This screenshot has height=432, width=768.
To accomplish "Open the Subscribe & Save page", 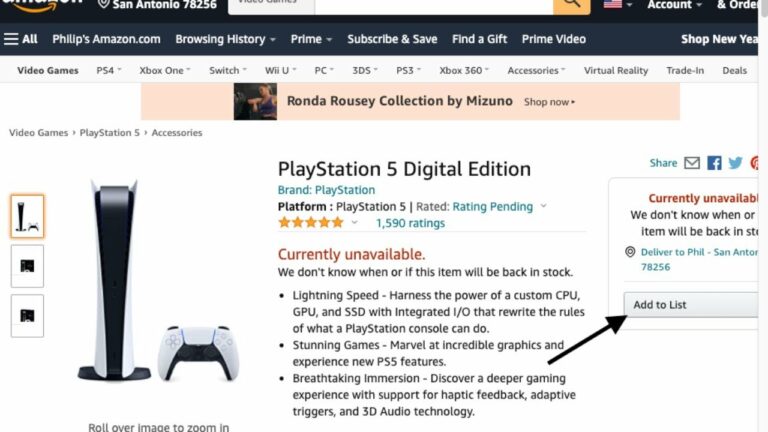I will pyautogui.click(x=392, y=39).
